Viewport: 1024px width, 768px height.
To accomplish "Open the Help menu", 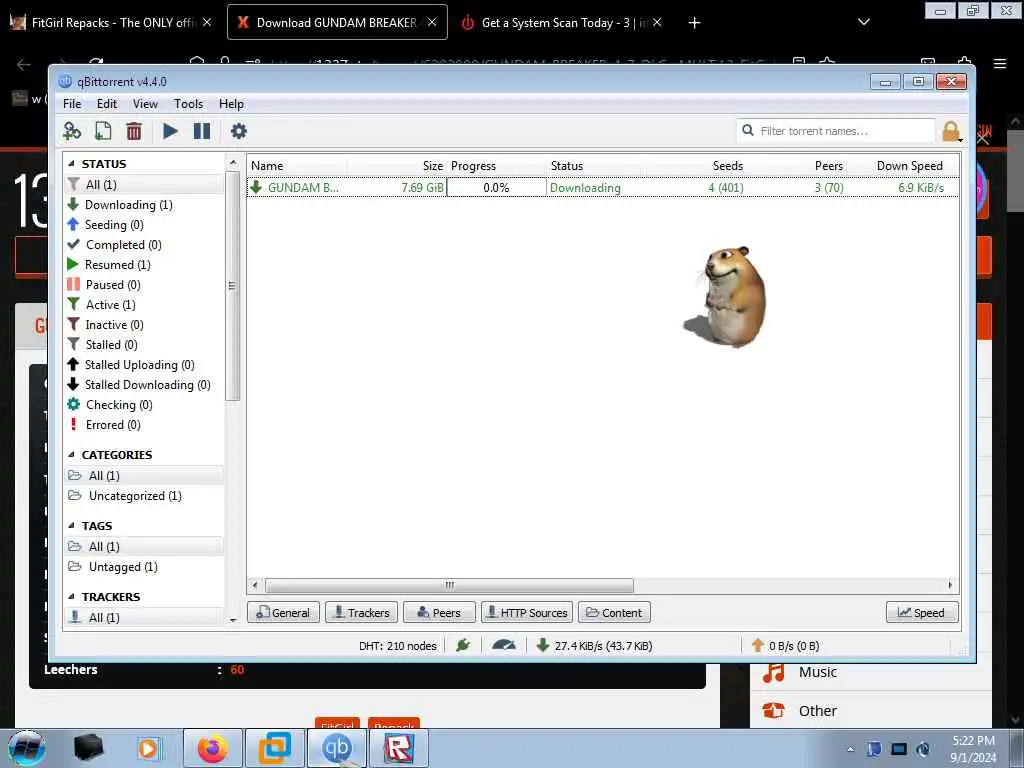I will [231, 104].
